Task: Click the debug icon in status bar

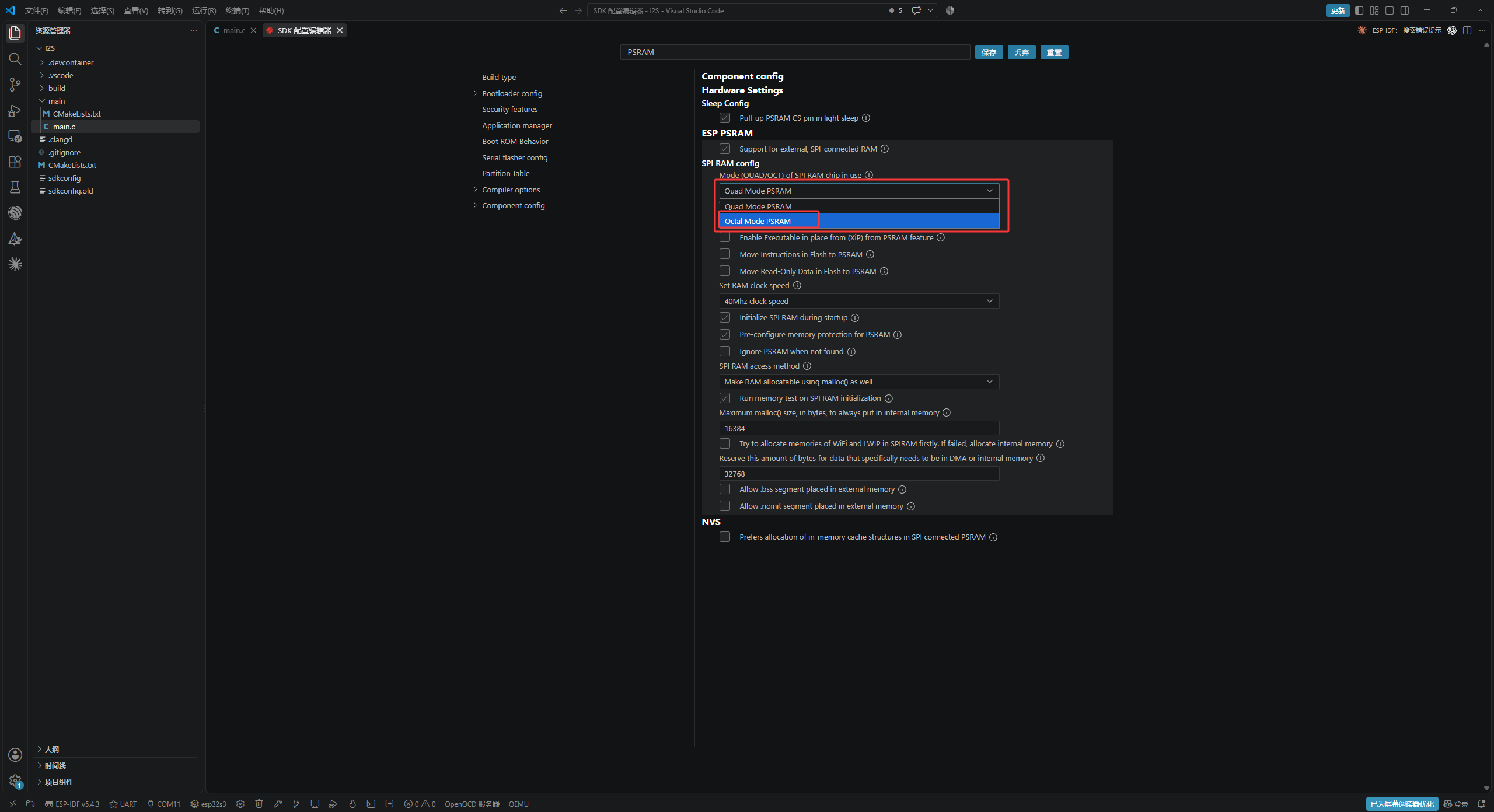Action: tap(334, 804)
